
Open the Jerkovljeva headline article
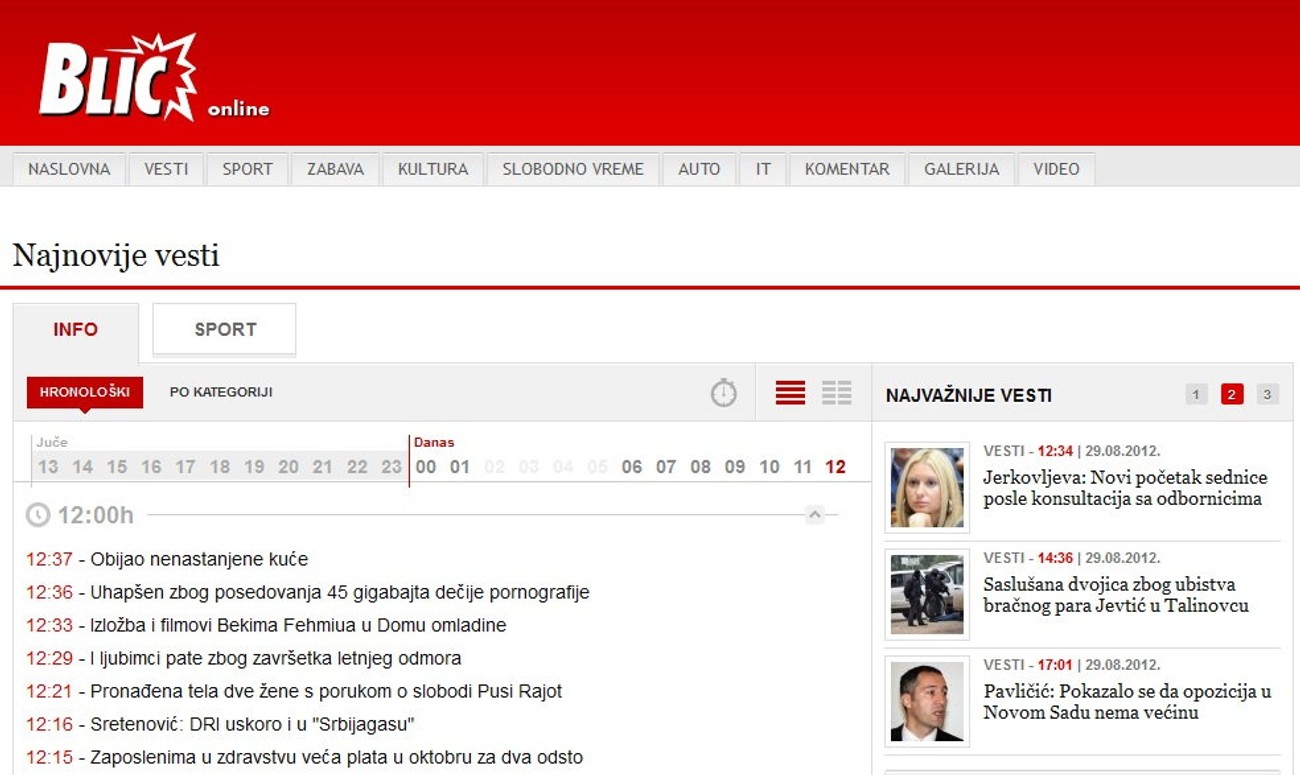coord(1122,488)
